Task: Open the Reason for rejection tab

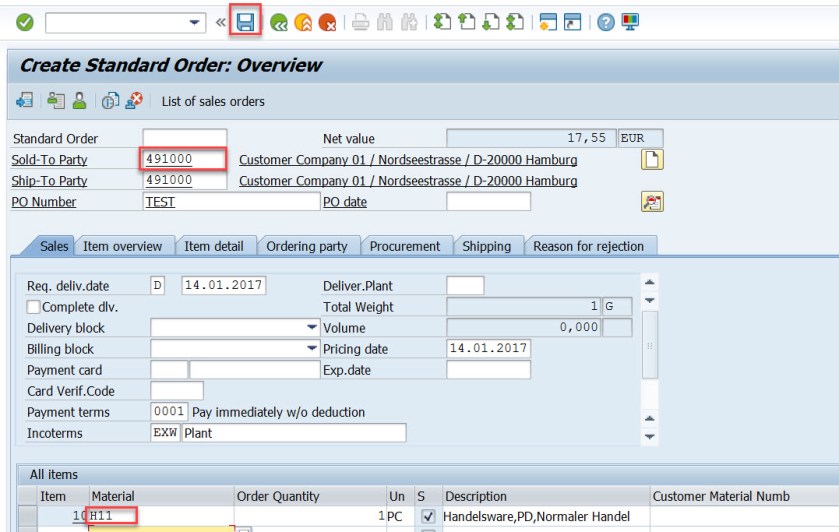Action: tap(588, 246)
